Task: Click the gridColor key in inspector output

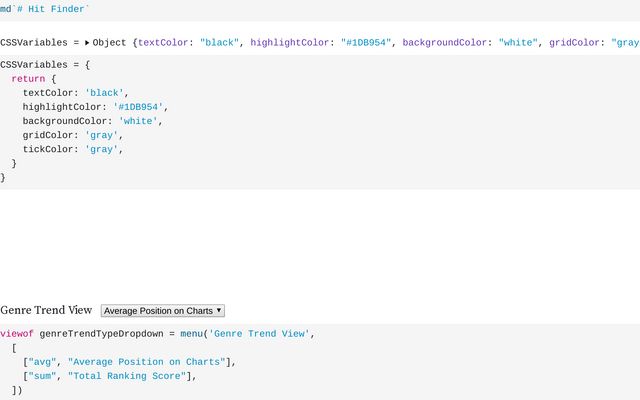Action: 574,43
